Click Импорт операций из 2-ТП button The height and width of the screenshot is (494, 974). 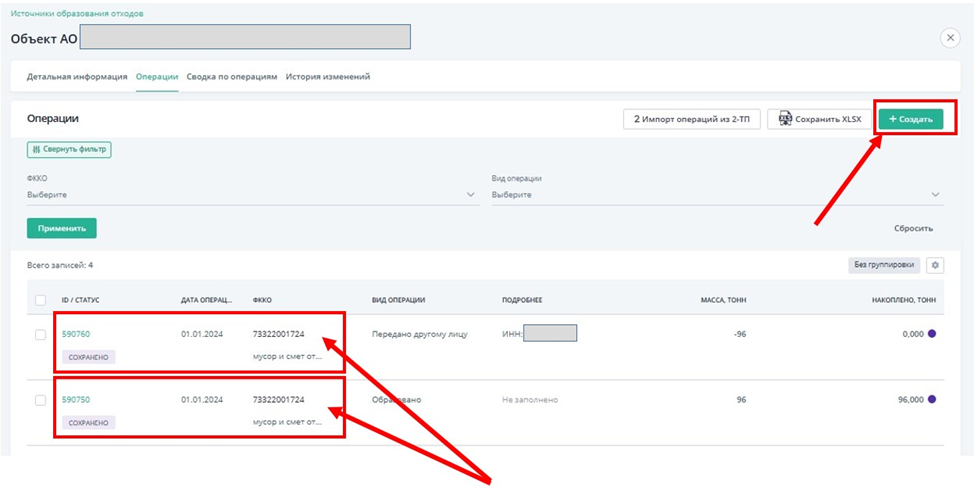click(691, 119)
